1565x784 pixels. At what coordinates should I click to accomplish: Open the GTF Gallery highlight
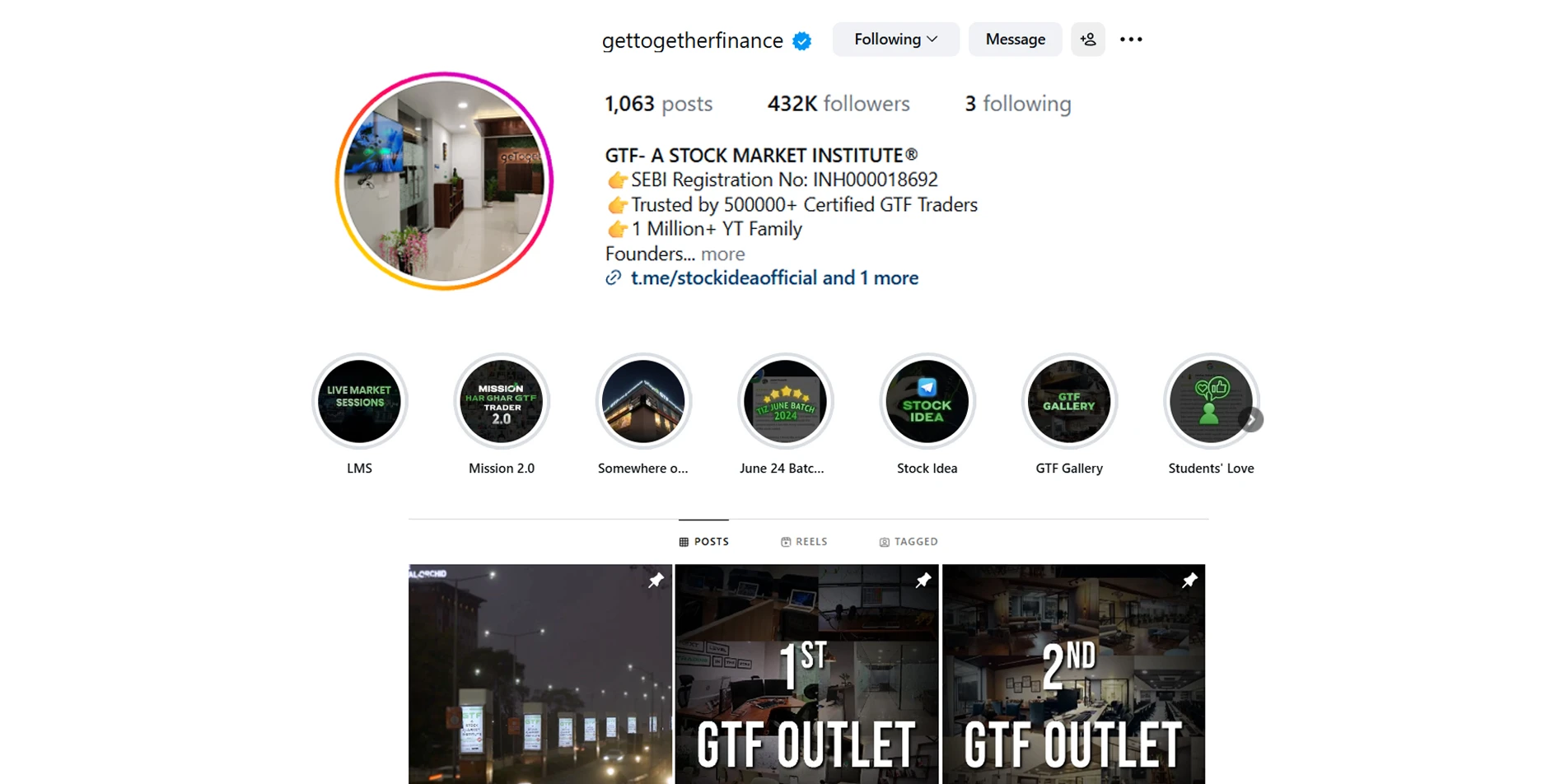[1069, 401]
